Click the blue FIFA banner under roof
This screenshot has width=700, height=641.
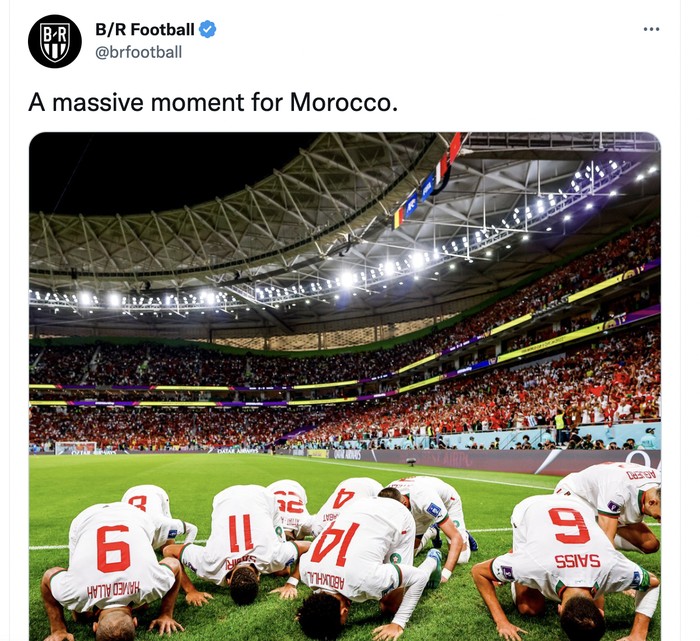(427, 187)
